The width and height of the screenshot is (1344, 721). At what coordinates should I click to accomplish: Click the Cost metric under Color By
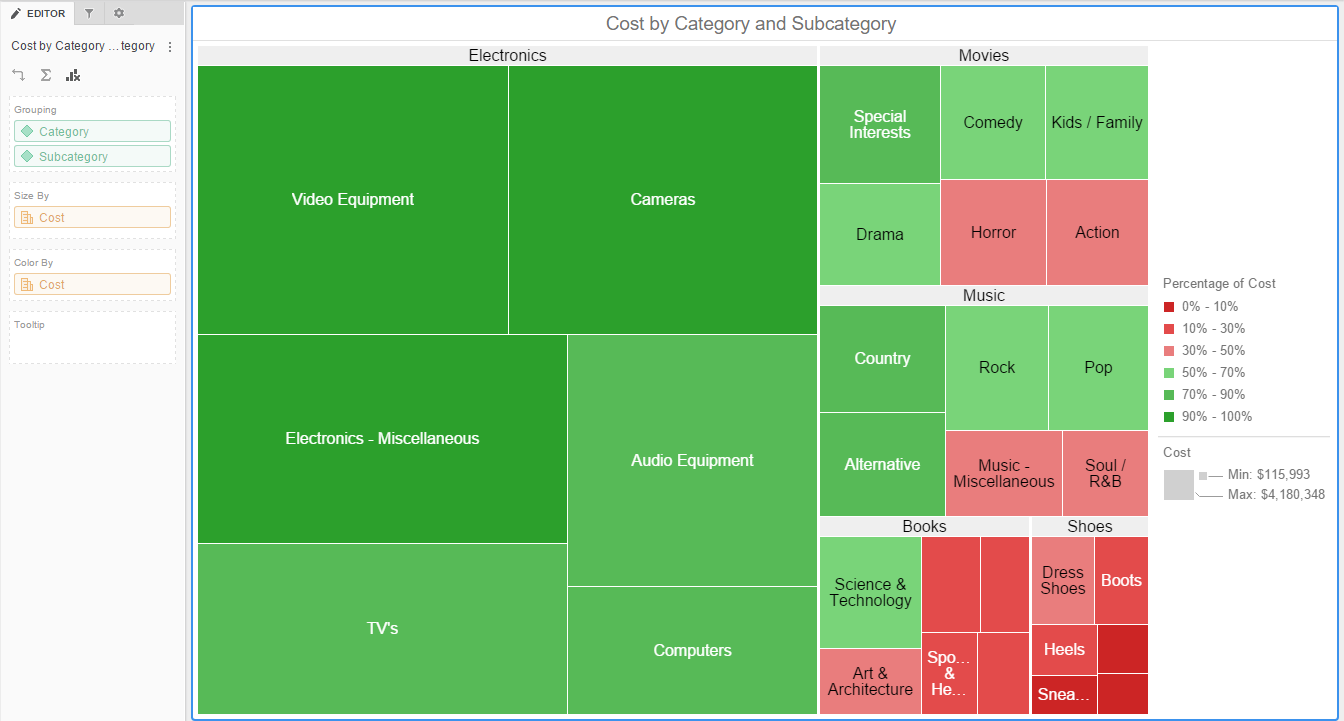(x=92, y=284)
